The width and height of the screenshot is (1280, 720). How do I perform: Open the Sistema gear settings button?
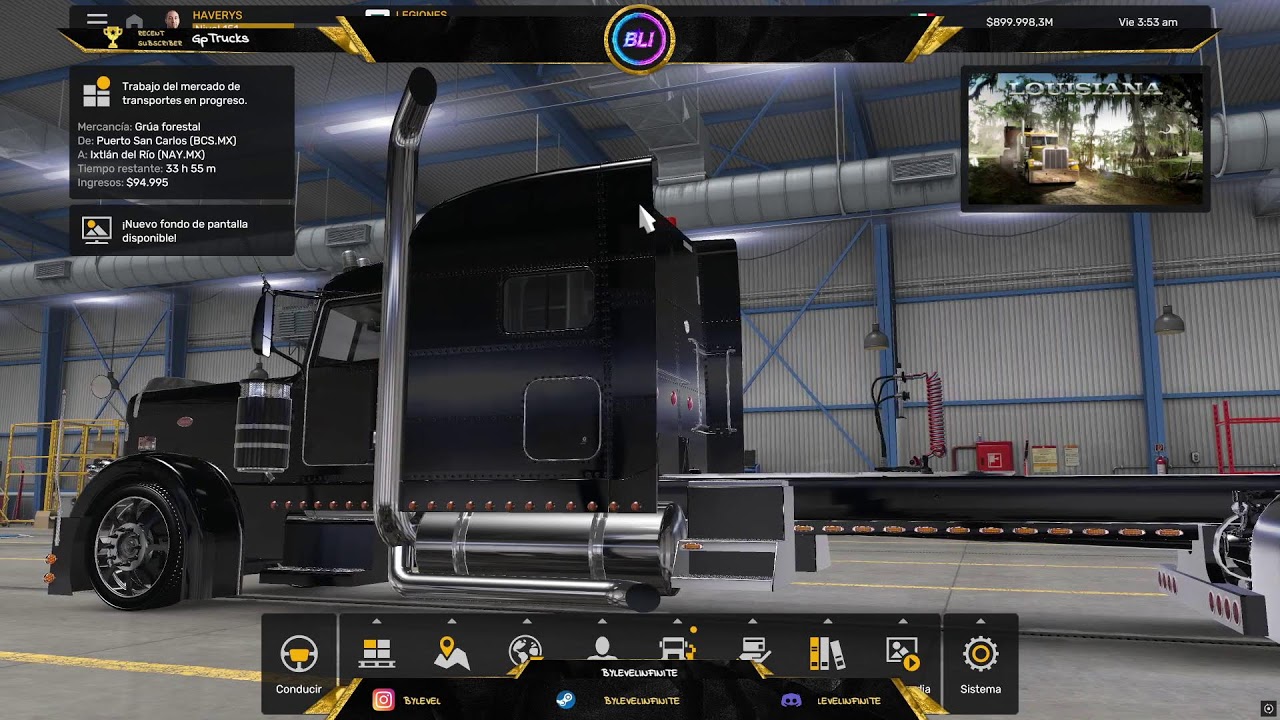point(980,664)
